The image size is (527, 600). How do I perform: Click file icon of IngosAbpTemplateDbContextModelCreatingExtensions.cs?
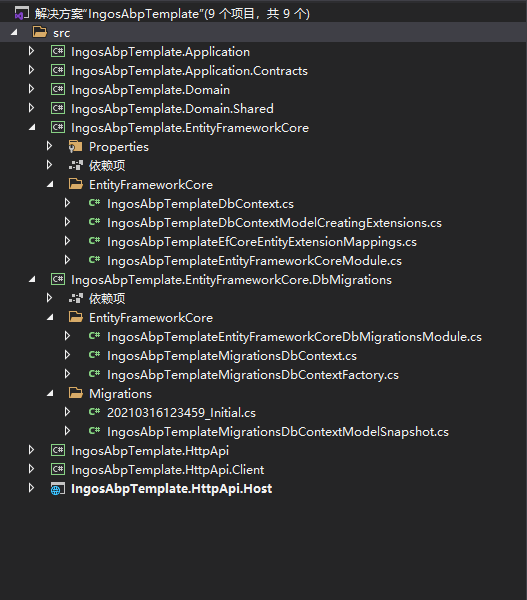point(94,222)
